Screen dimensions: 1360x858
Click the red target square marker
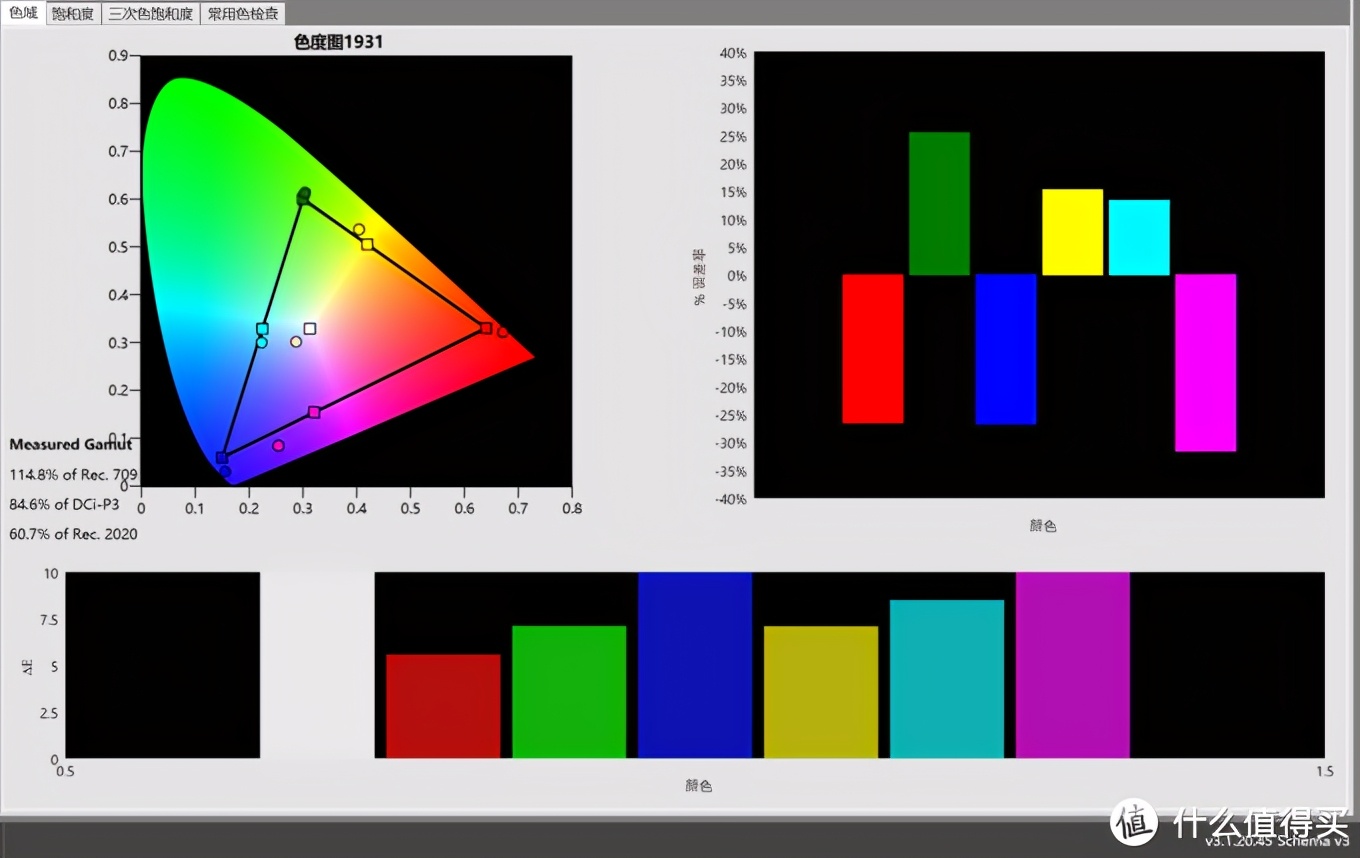tap(486, 328)
